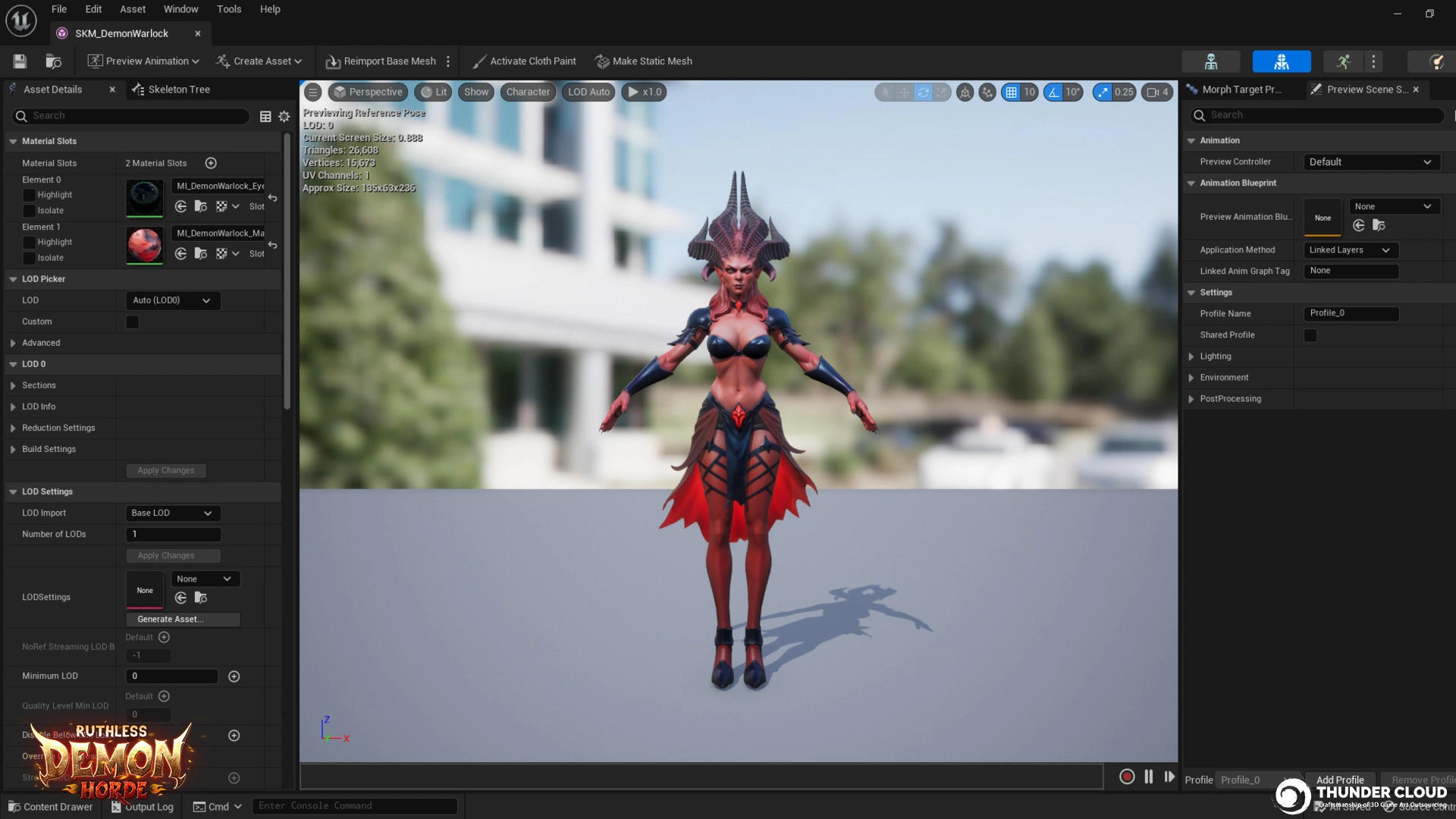Click the Element 0 eye material thumbnail
This screenshot has width=1456, height=819.
[x=144, y=198]
